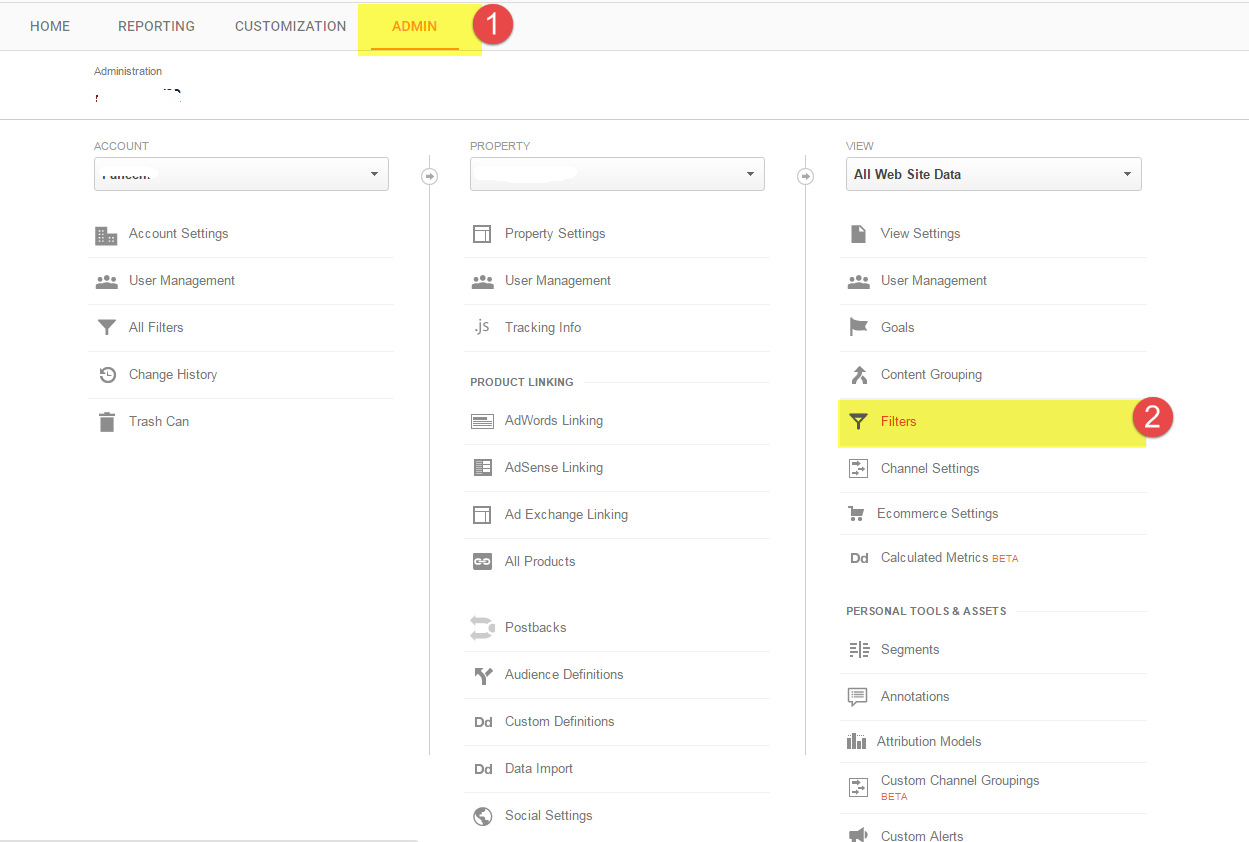Click the Property User Management people icon
The image size is (1249, 842).
click(x=482, y=281)
